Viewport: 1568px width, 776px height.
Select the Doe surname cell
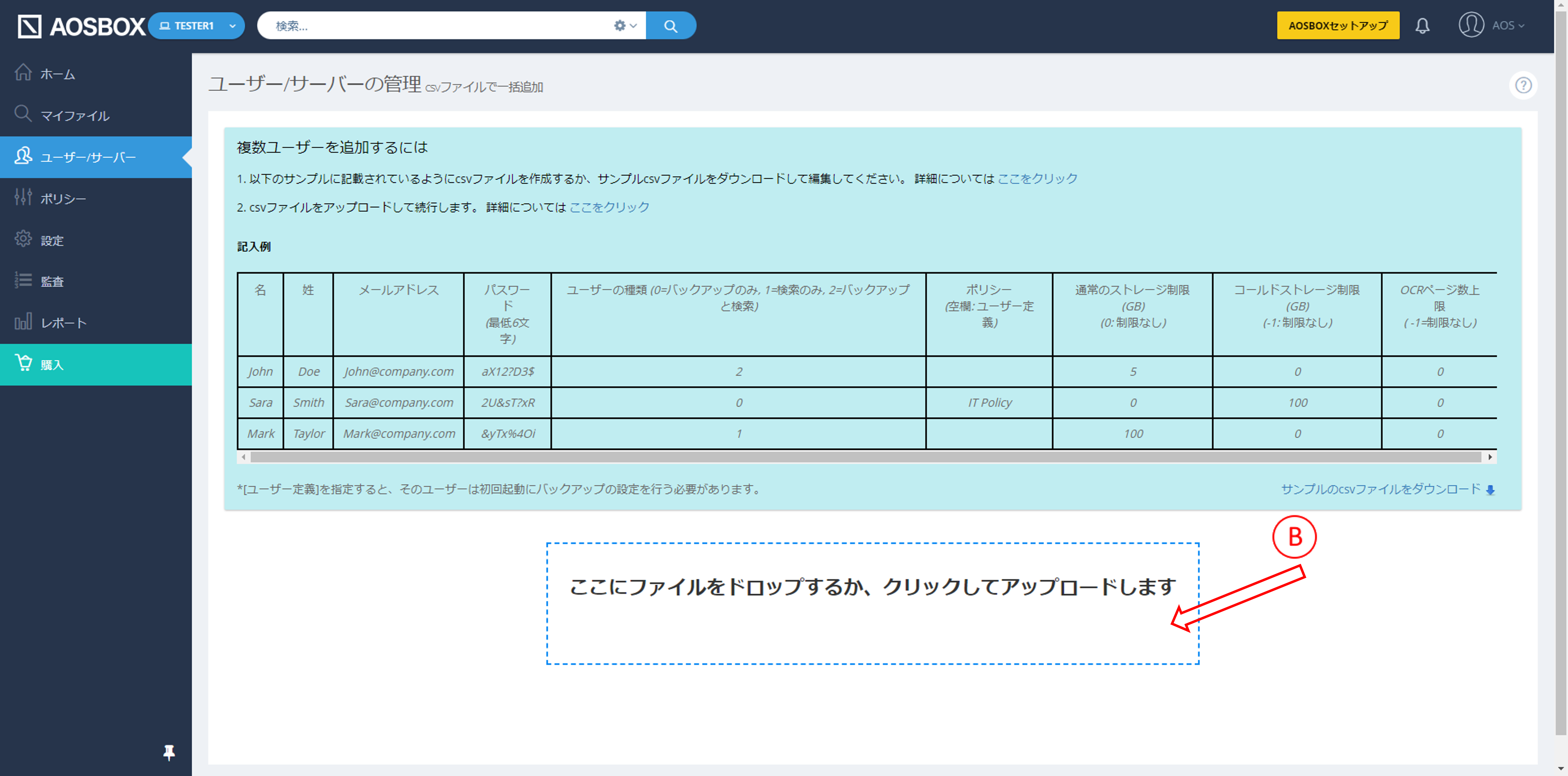point(309,372)
